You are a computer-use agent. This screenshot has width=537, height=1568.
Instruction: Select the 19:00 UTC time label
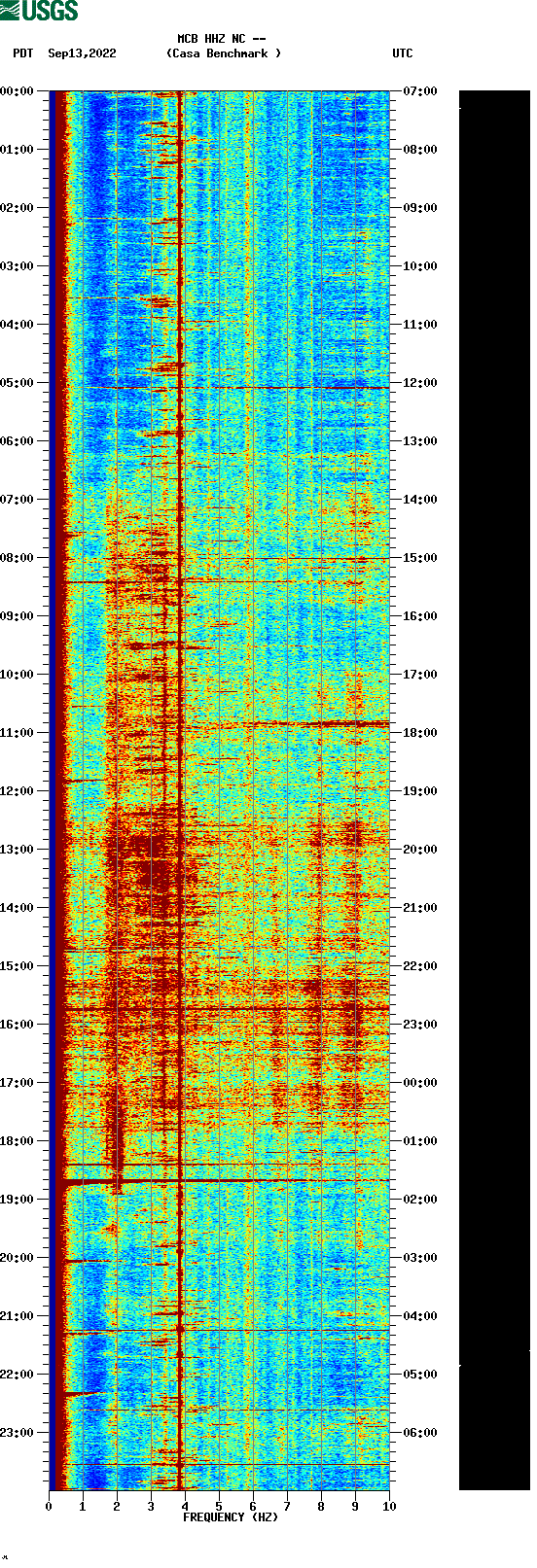[x=420, y=791]
